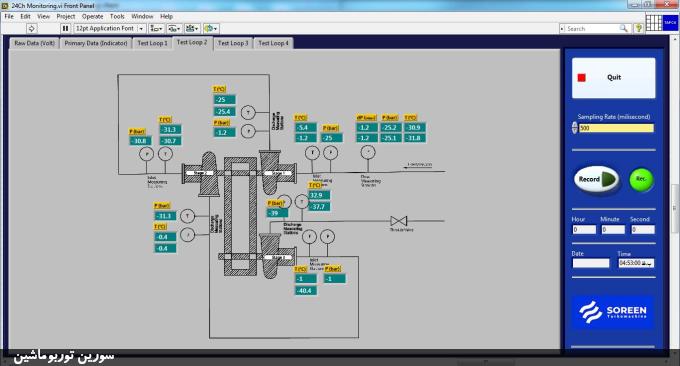Click the Sampling Rate increment stepper arrows
Viewport: 680px width, 366px height.
575,128
